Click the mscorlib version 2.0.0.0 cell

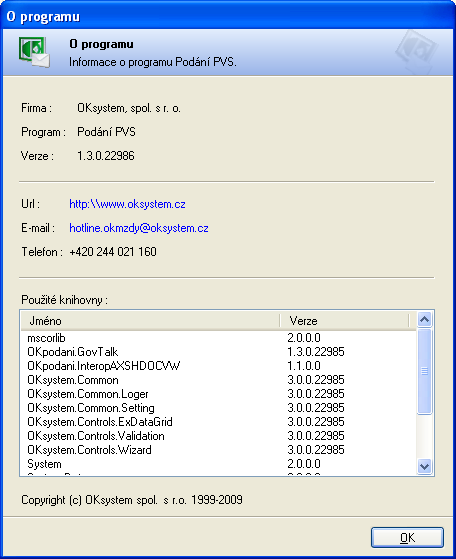point(304,338)
